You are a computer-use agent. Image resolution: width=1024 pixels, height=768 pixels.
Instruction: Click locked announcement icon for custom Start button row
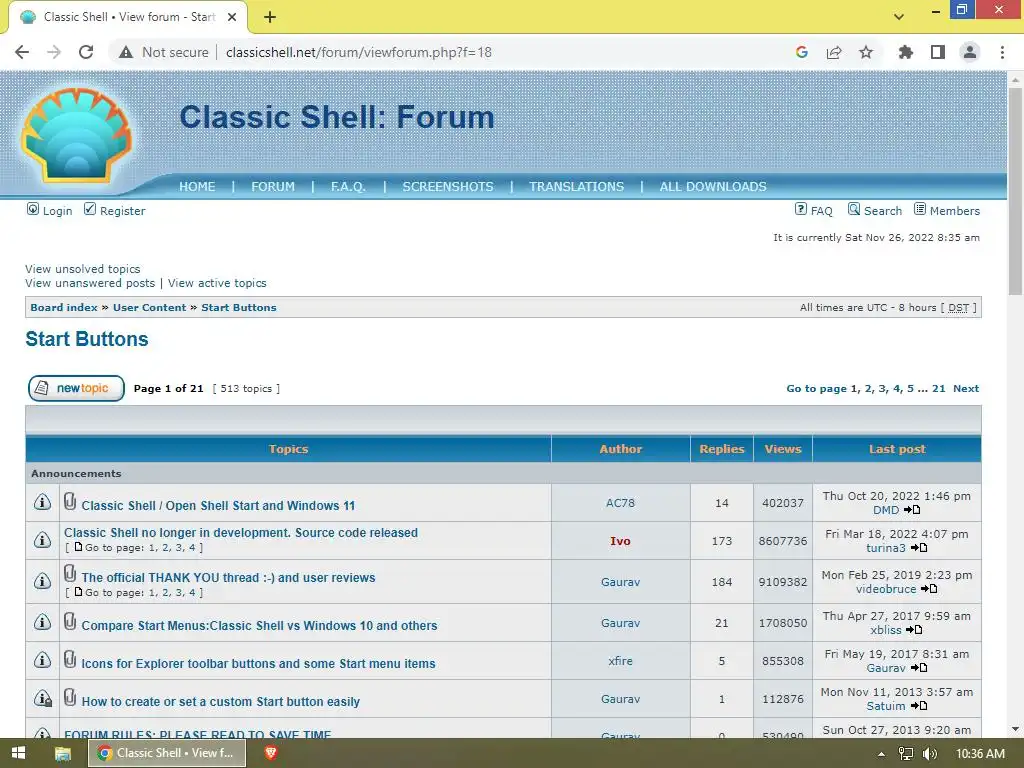[42, 699]
